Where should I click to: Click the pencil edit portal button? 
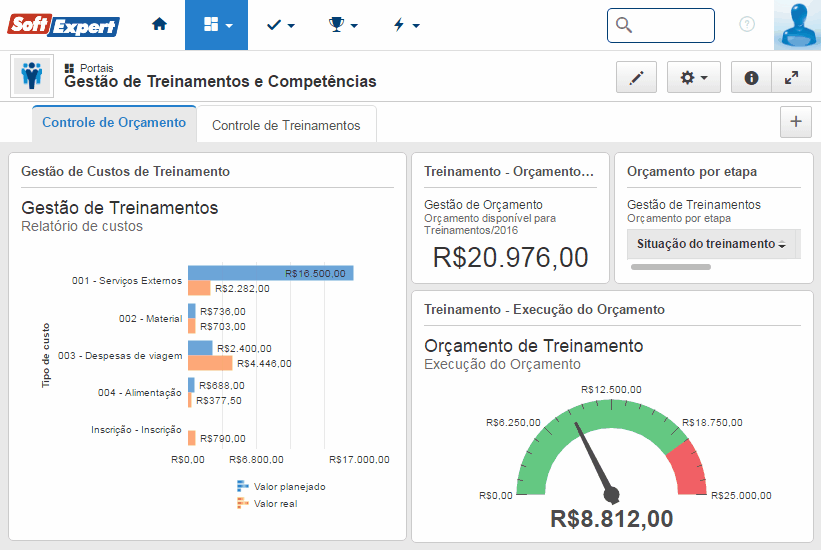[636, 77]
